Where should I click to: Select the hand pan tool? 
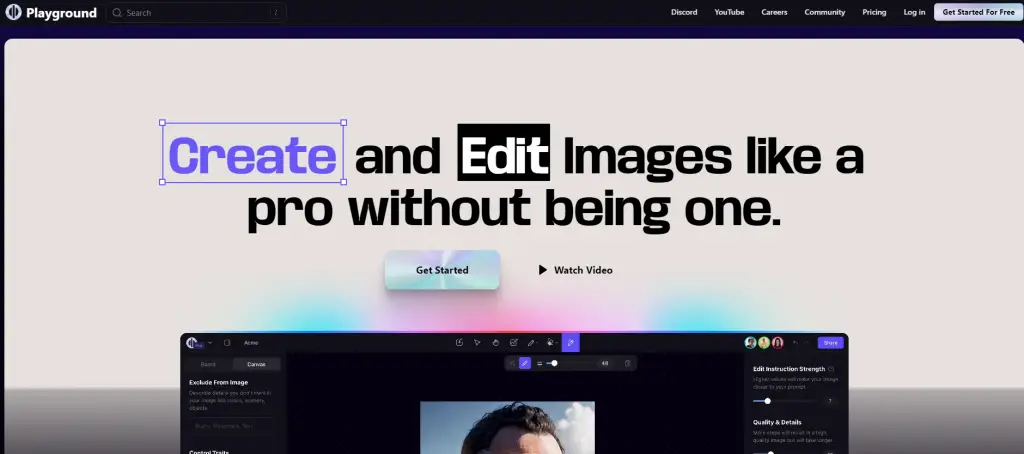(495, 343)
